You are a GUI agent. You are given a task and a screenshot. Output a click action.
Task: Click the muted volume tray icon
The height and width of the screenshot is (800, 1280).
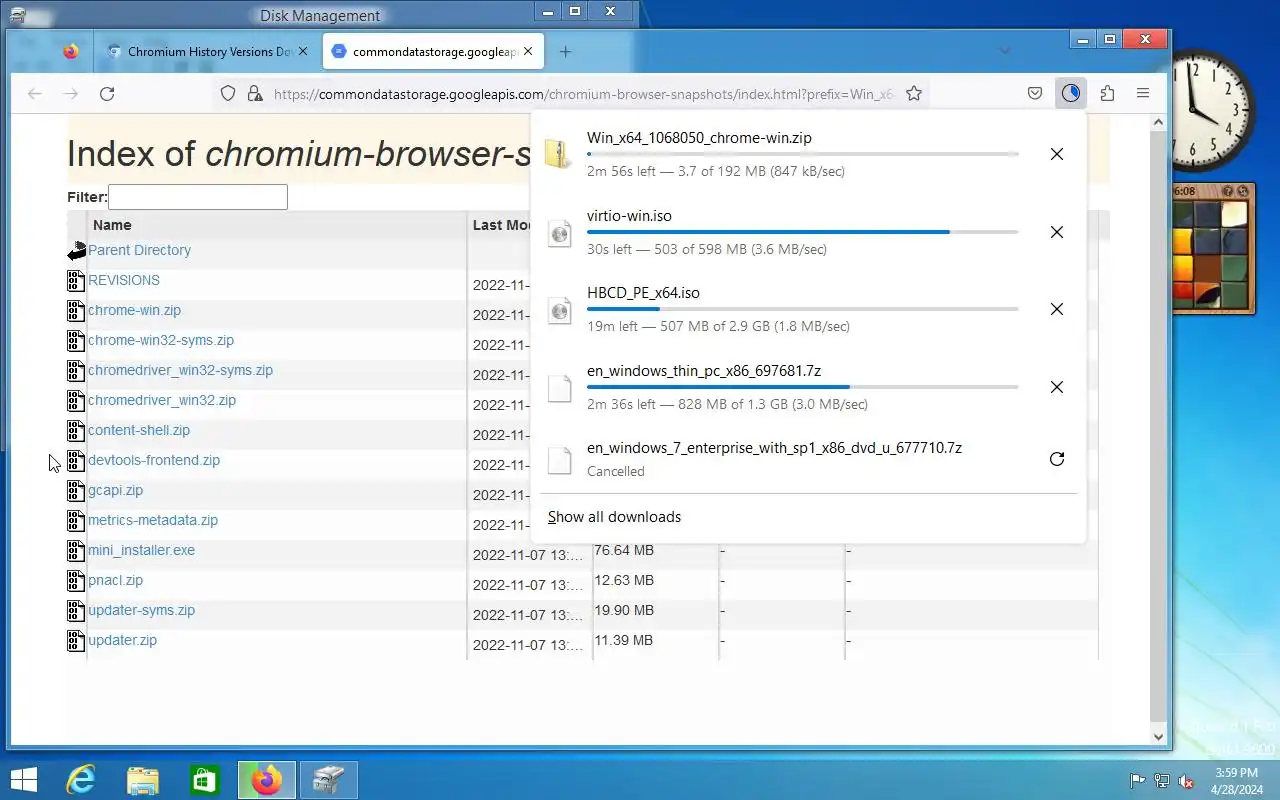[x=1186, y=781]
